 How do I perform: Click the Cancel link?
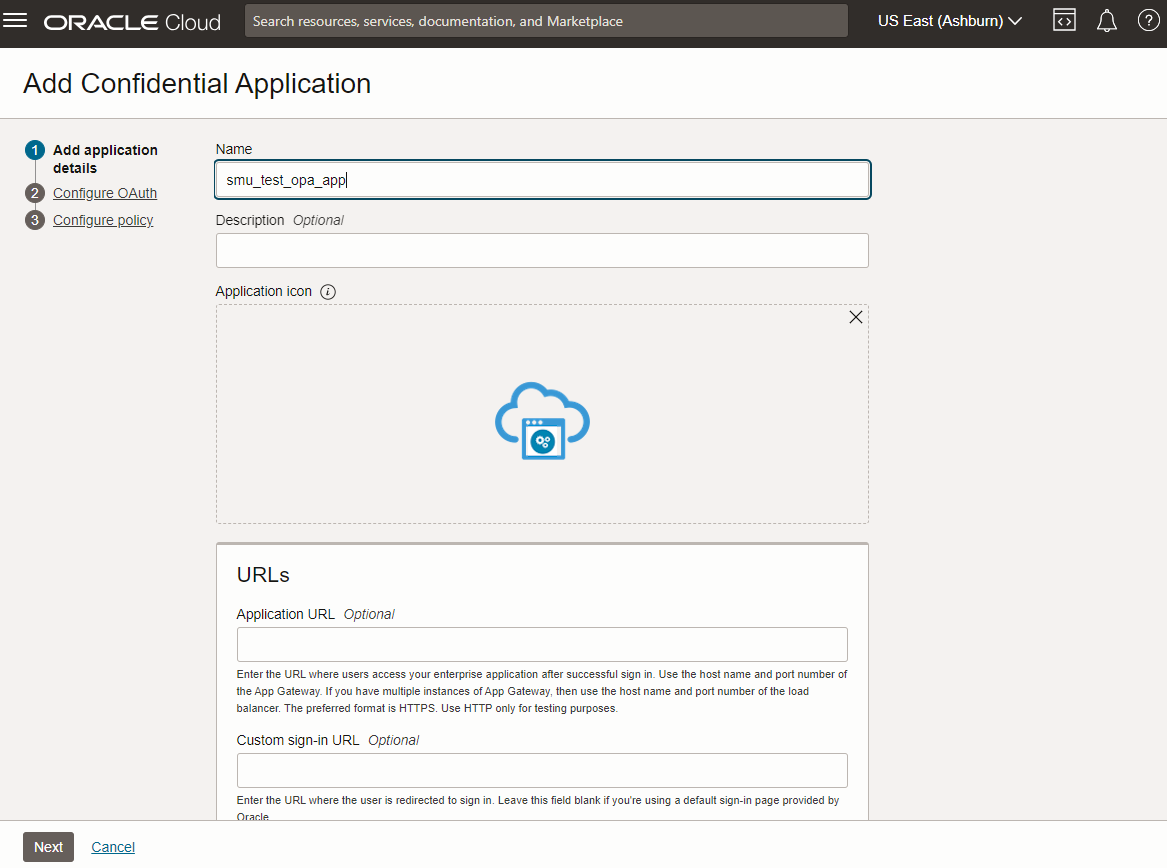[113, 847]
